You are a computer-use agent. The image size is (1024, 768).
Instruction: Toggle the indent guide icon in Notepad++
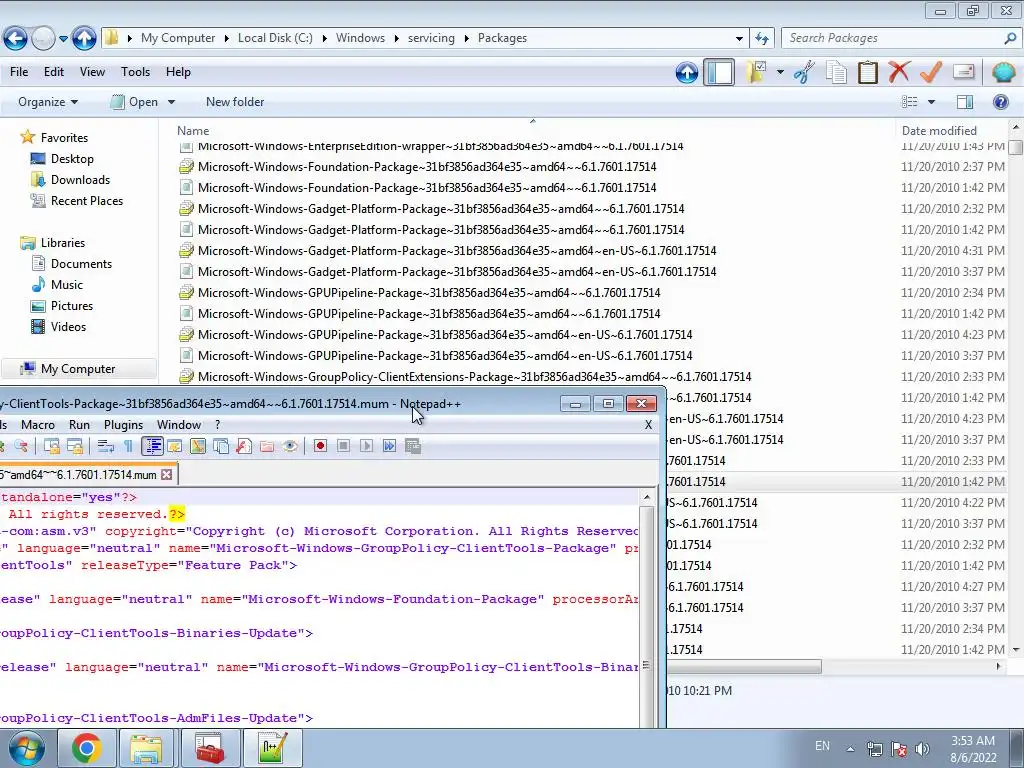[x=152, y=446]
